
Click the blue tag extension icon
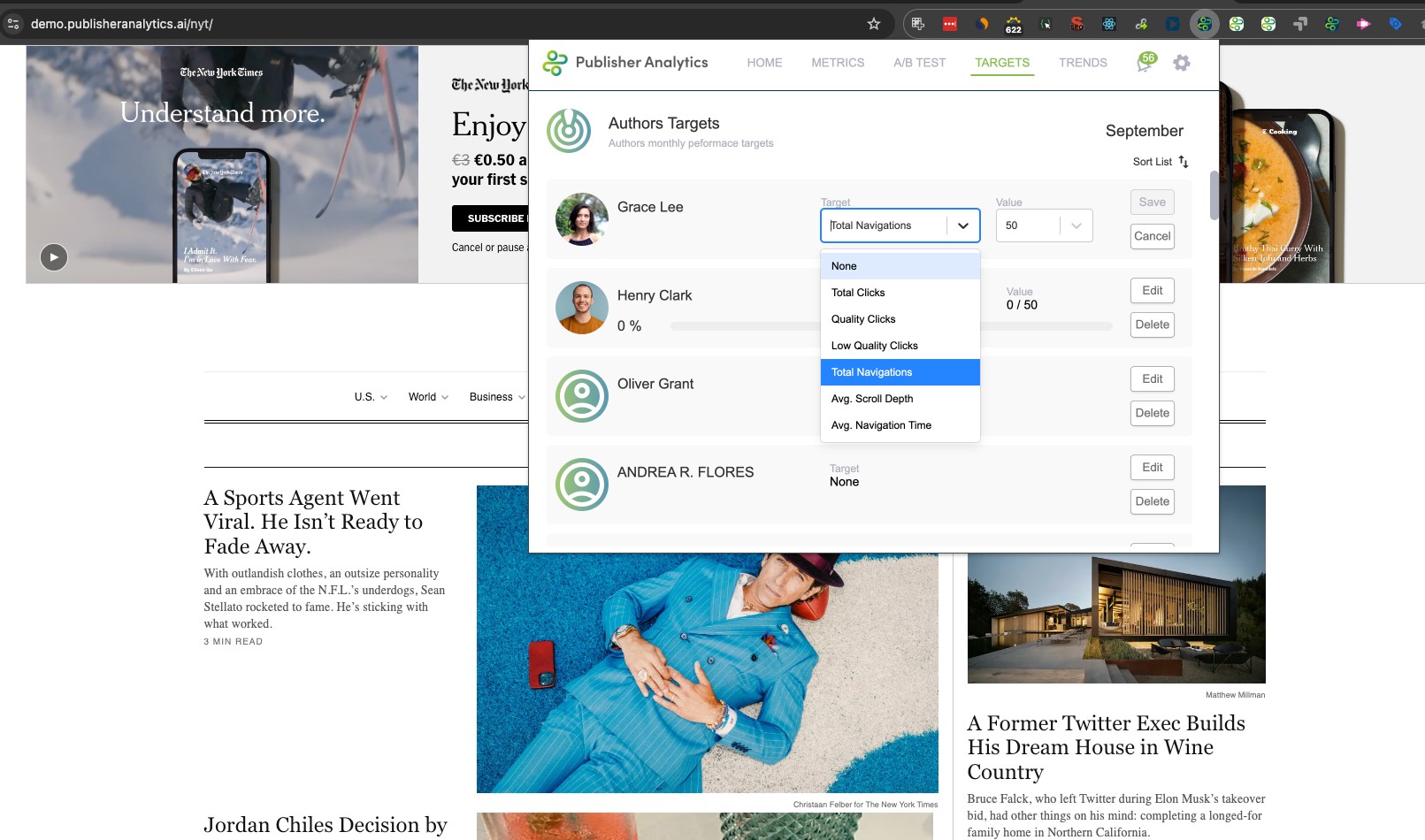[x=1396, y=24]
